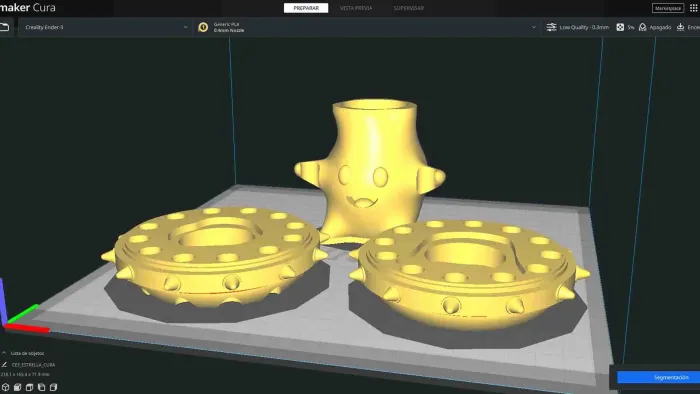Collapse the Lista de objetos panel
Viewport: 700px width, 394px height.
tap(4, 353)
